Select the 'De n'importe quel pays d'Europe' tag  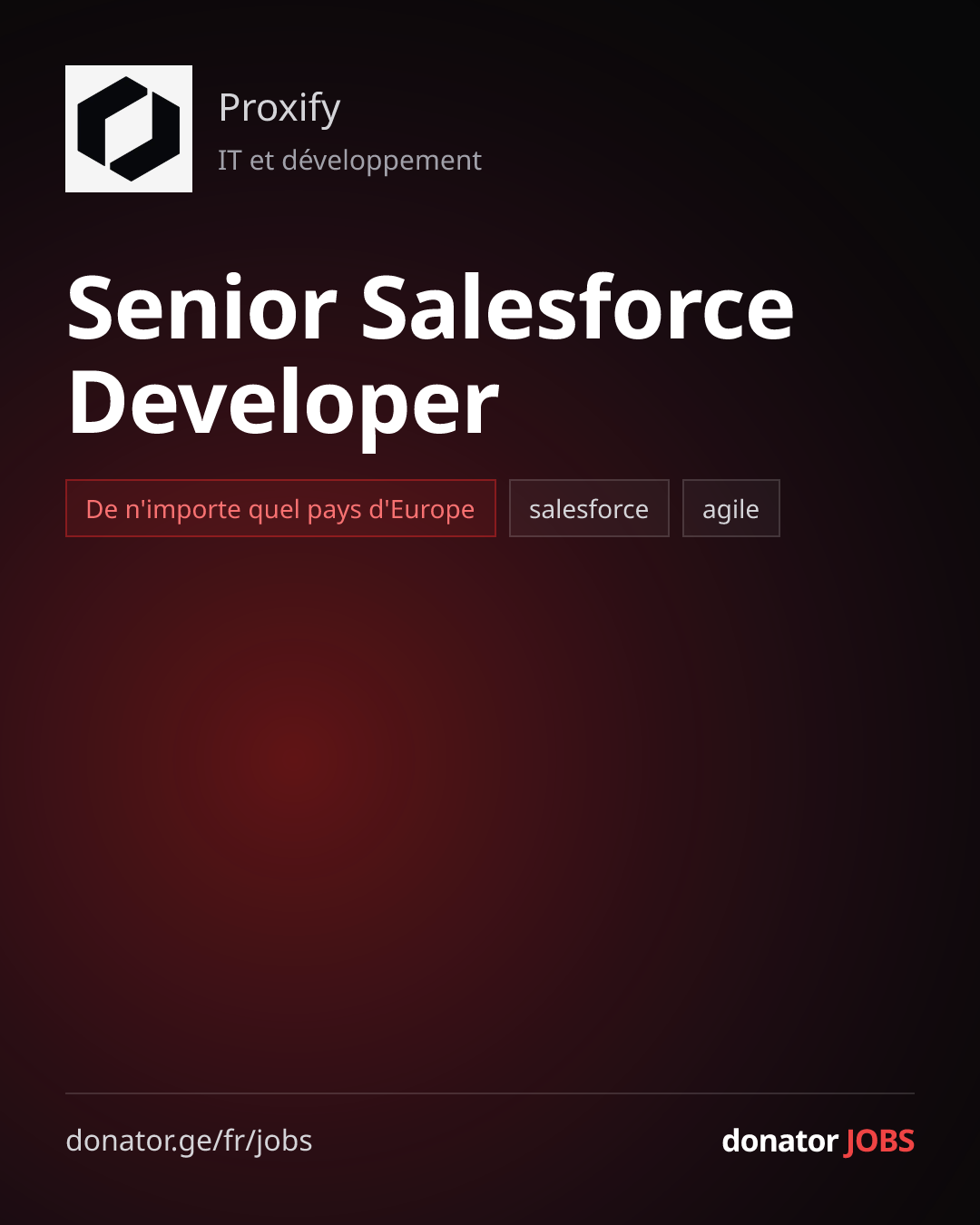pyautogui.click(x=280, y=508)
